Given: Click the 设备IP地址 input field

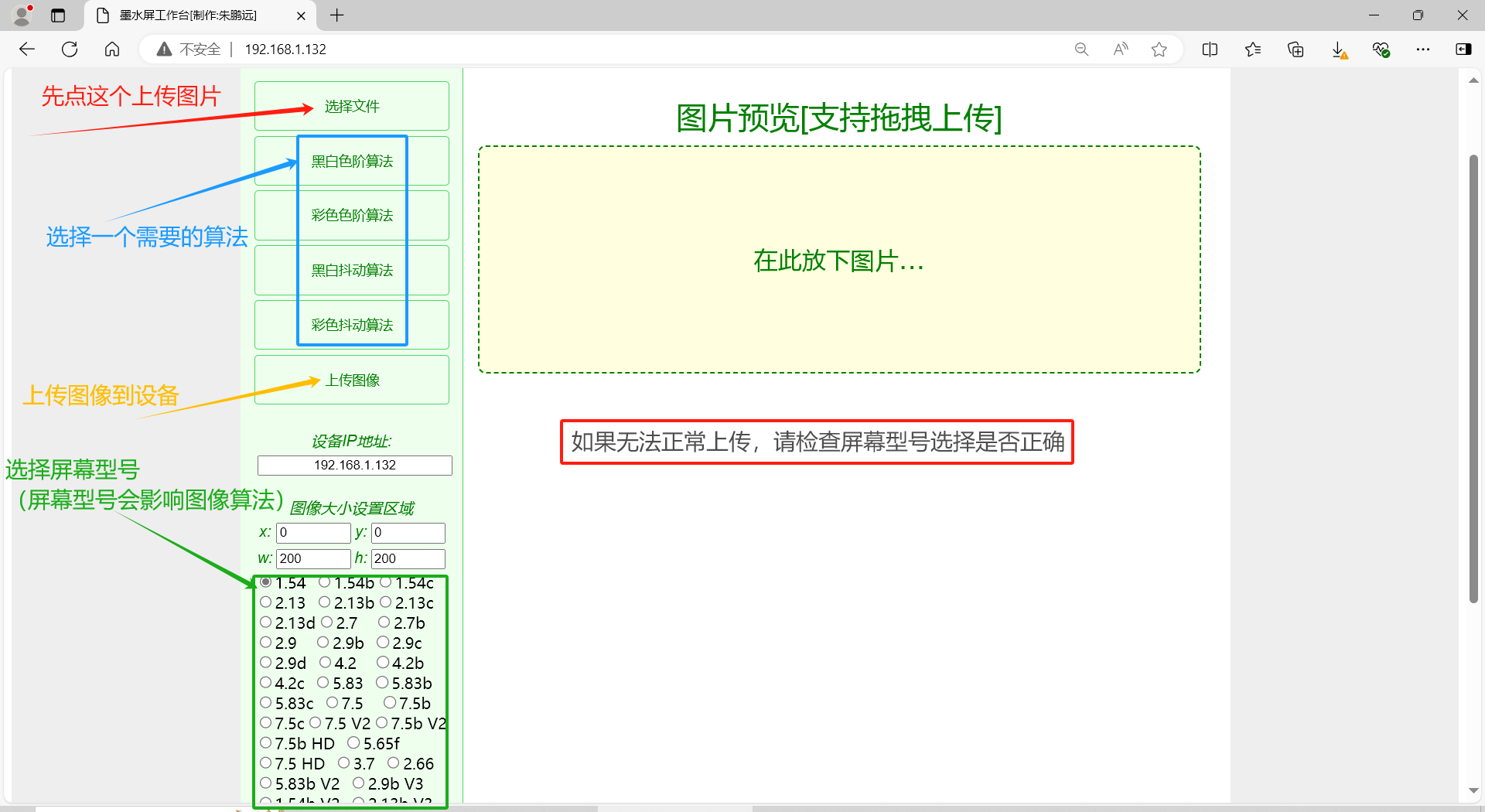Looking at the screenshot, I should click(x=354, y=465).
